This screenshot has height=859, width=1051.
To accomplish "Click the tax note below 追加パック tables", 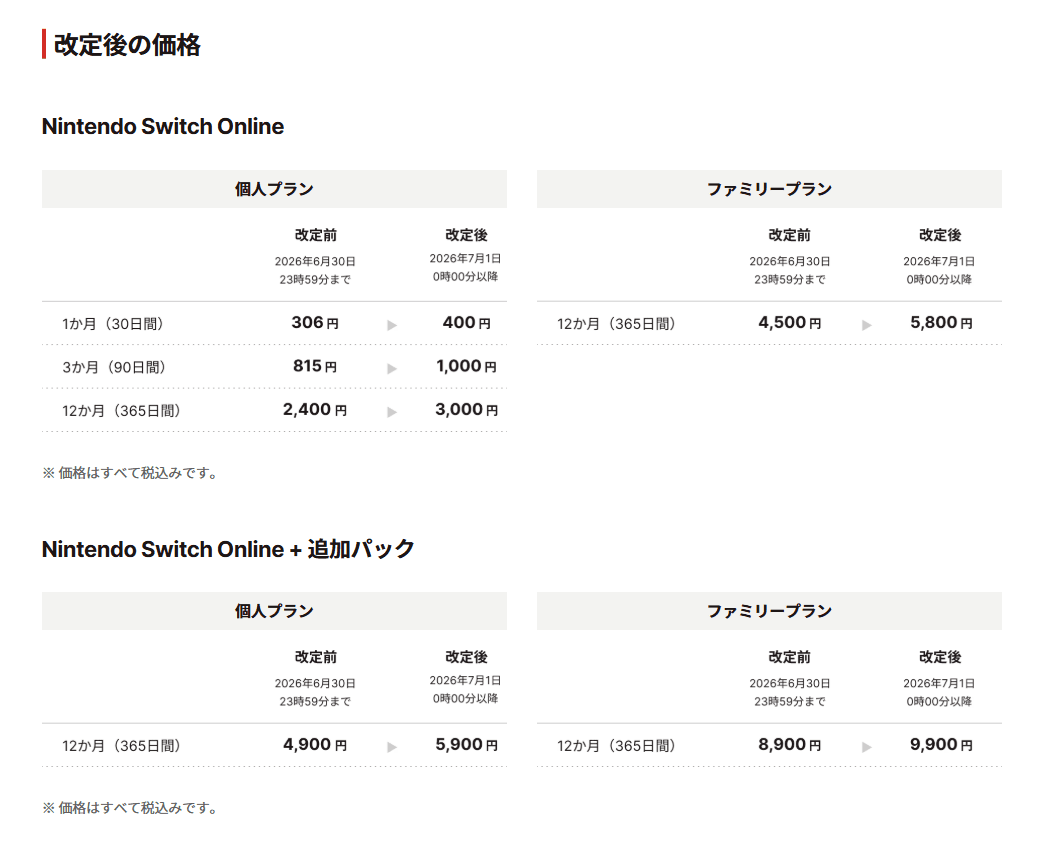I will pos(130,808).
